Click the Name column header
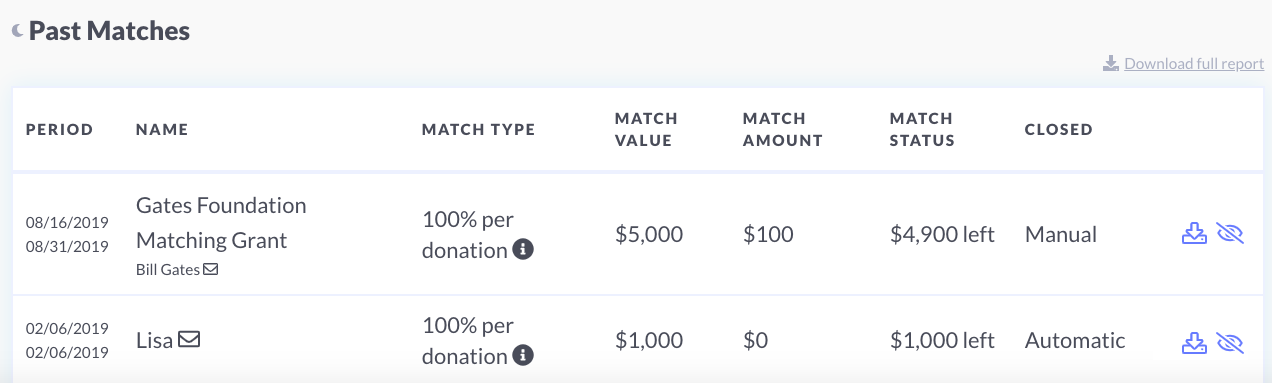Screen dimensions: 1272x383 (162, 129)
